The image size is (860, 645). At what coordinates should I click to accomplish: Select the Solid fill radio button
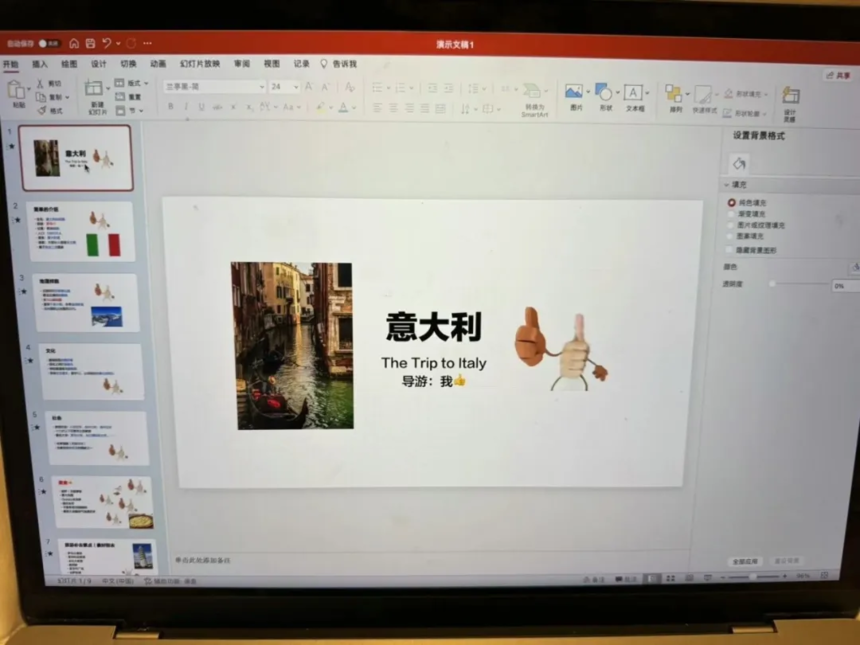[731, 202]
